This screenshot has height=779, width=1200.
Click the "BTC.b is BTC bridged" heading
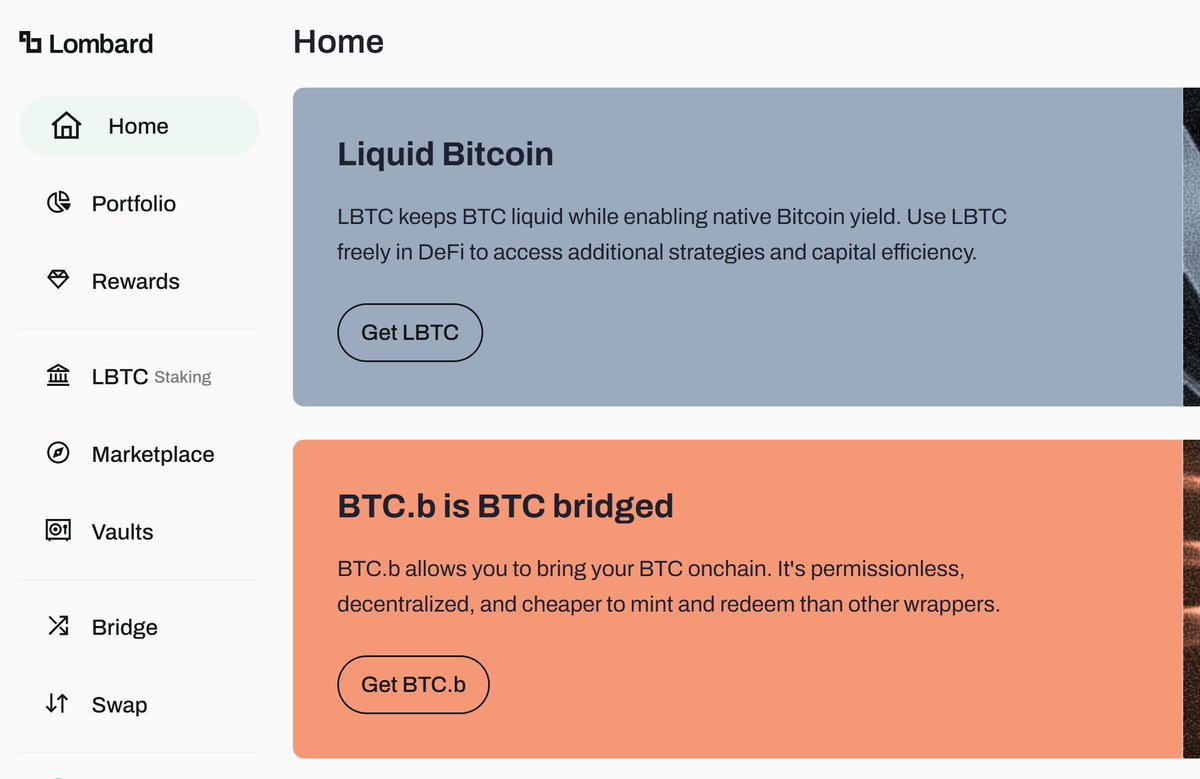(x=505, y=506)
